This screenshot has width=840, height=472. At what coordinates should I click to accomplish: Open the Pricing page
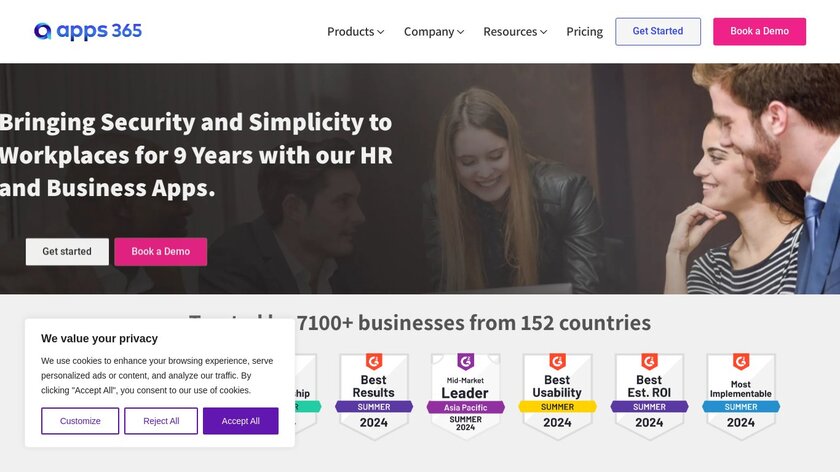[584, 31]
